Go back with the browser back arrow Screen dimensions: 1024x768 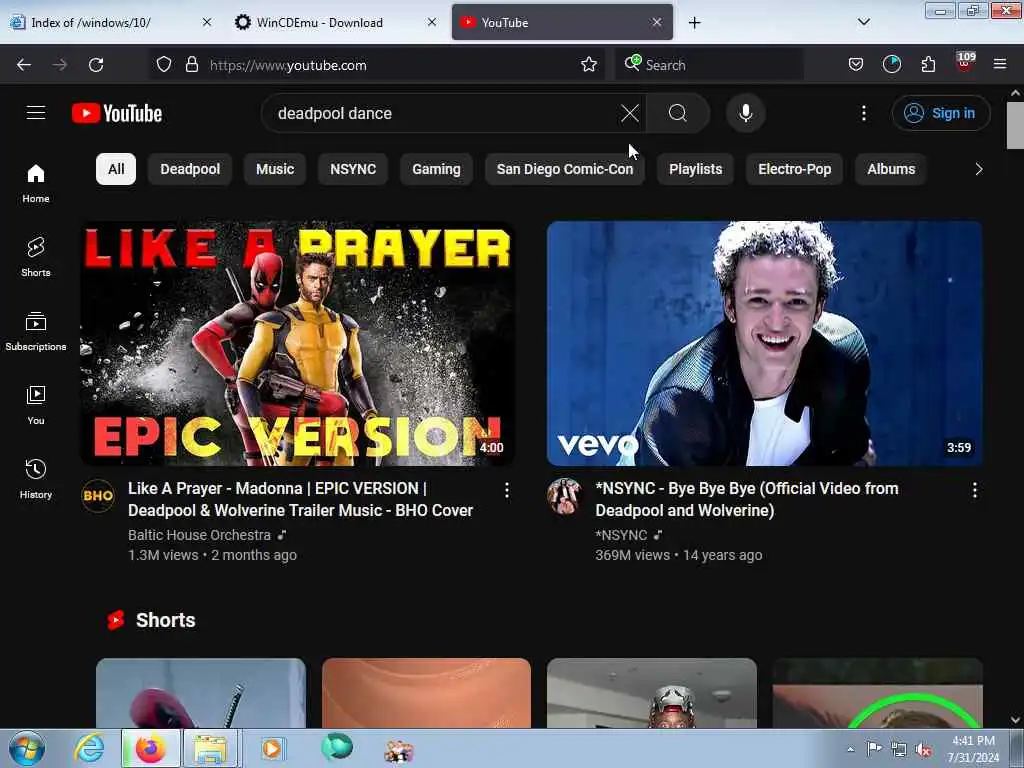pyautogui.click(x=24, y=65)
